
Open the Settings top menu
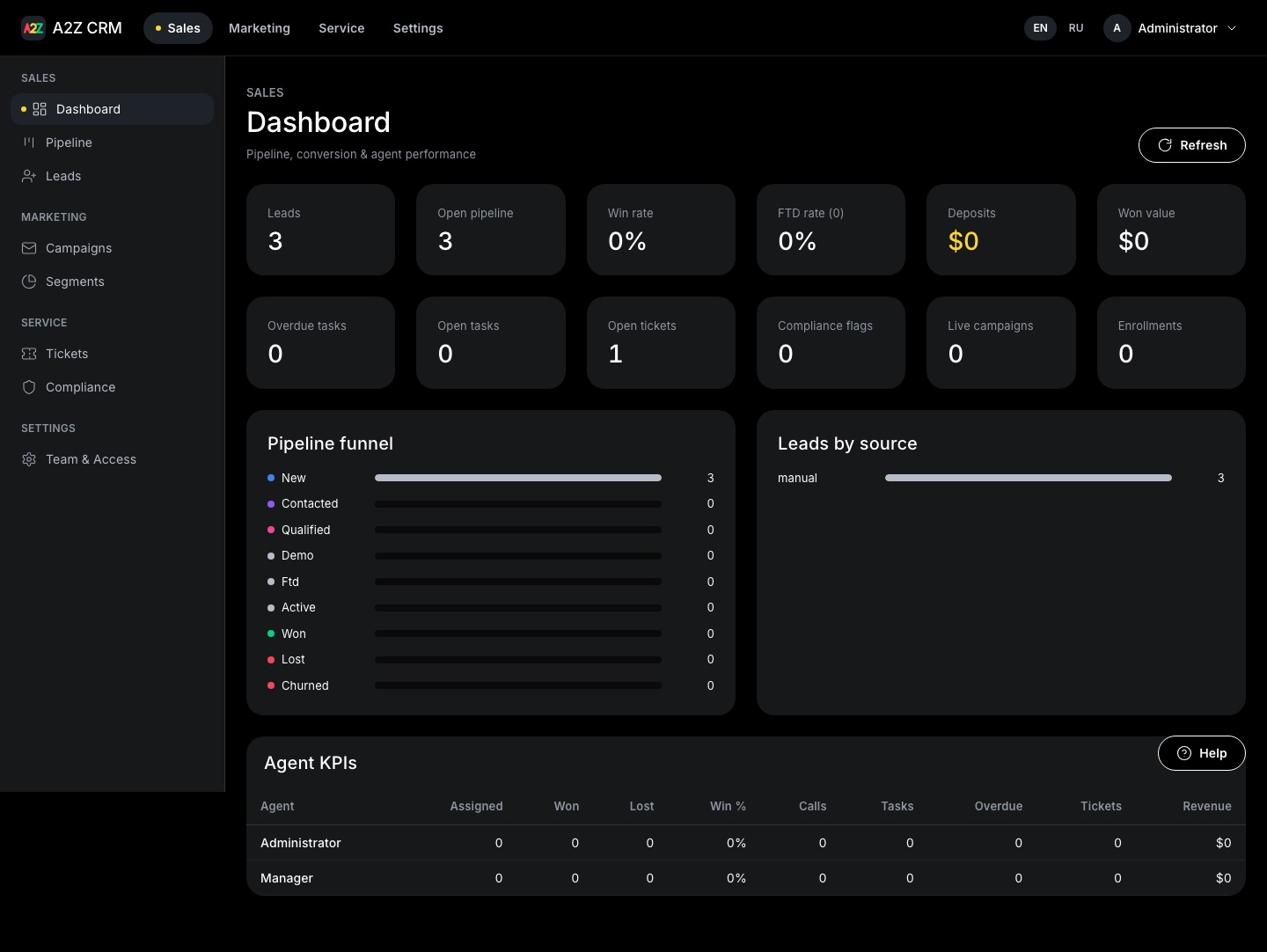point(418,28)
